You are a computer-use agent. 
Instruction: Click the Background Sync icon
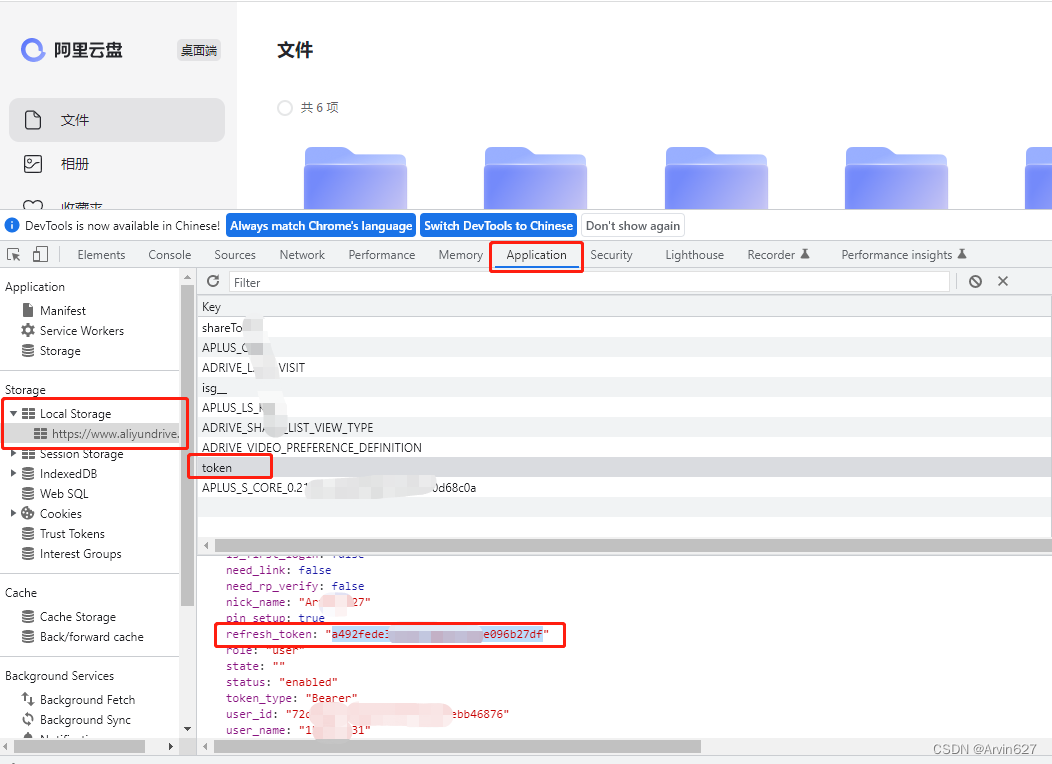tap(28, 719)
